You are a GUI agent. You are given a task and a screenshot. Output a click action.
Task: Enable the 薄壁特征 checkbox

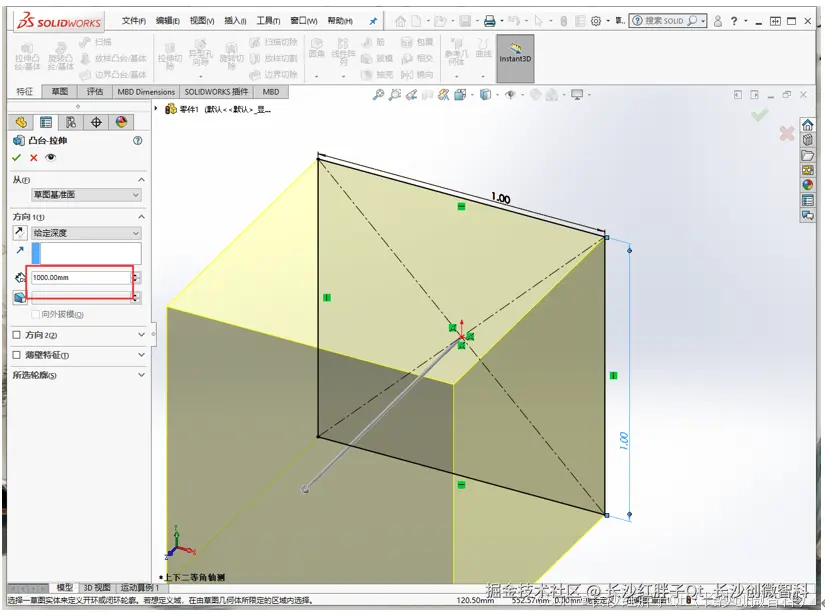(16, 355)
